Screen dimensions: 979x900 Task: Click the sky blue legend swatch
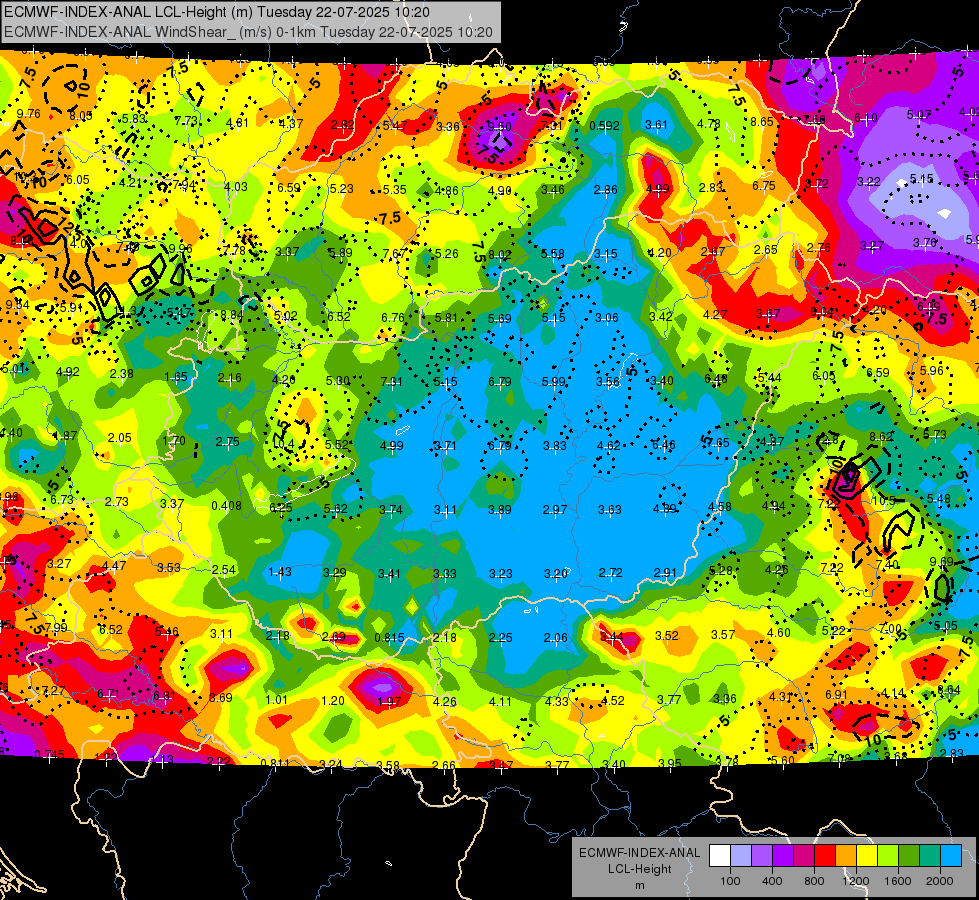[x=951, y=856]
